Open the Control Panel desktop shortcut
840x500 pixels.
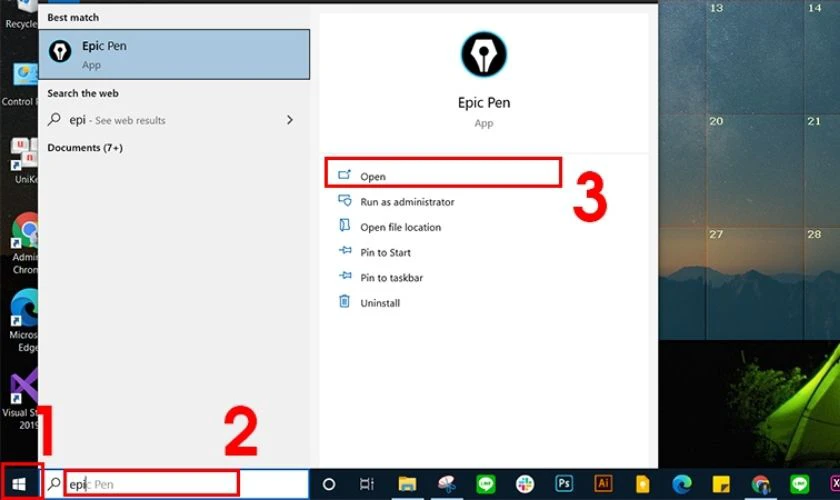(19, 85)
